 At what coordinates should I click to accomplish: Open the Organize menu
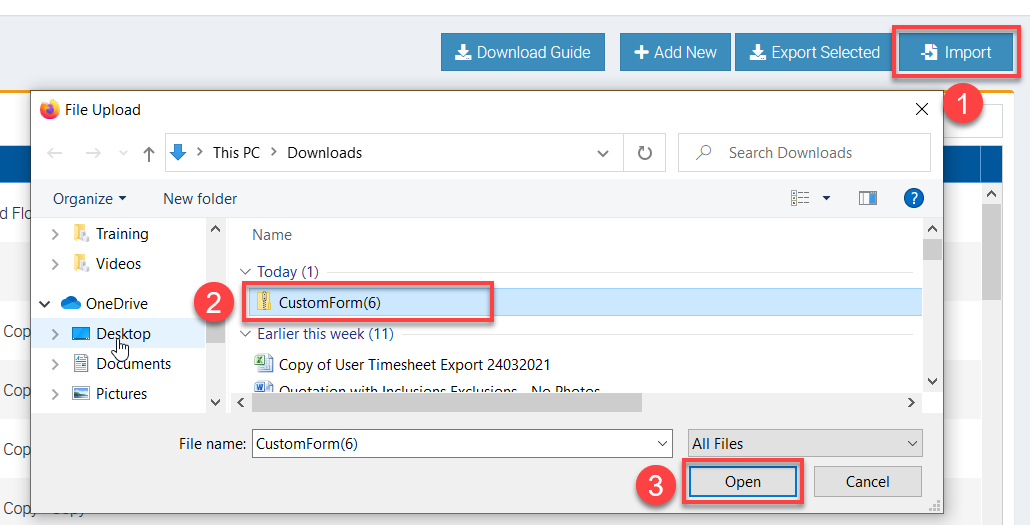pos(89,198)
